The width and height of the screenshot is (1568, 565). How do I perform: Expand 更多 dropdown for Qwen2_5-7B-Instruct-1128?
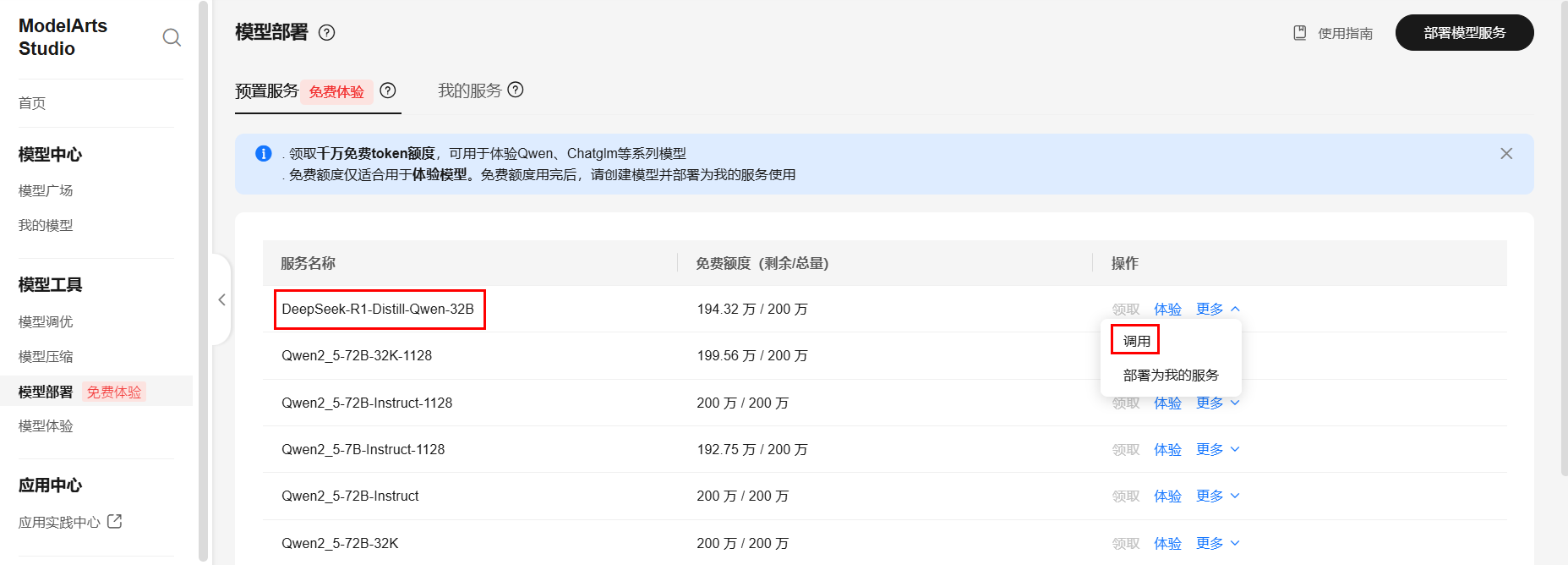(x=1218, y=449)
